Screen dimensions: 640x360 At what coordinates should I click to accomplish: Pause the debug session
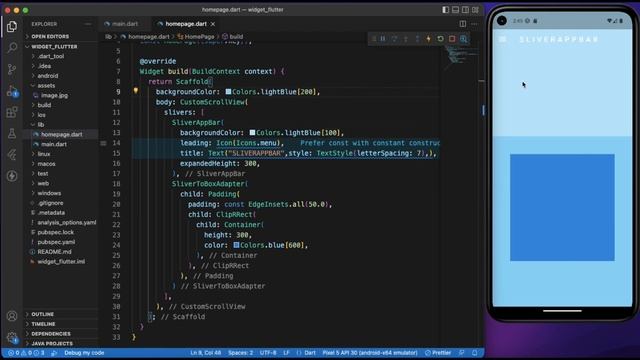tap(383, 39)
